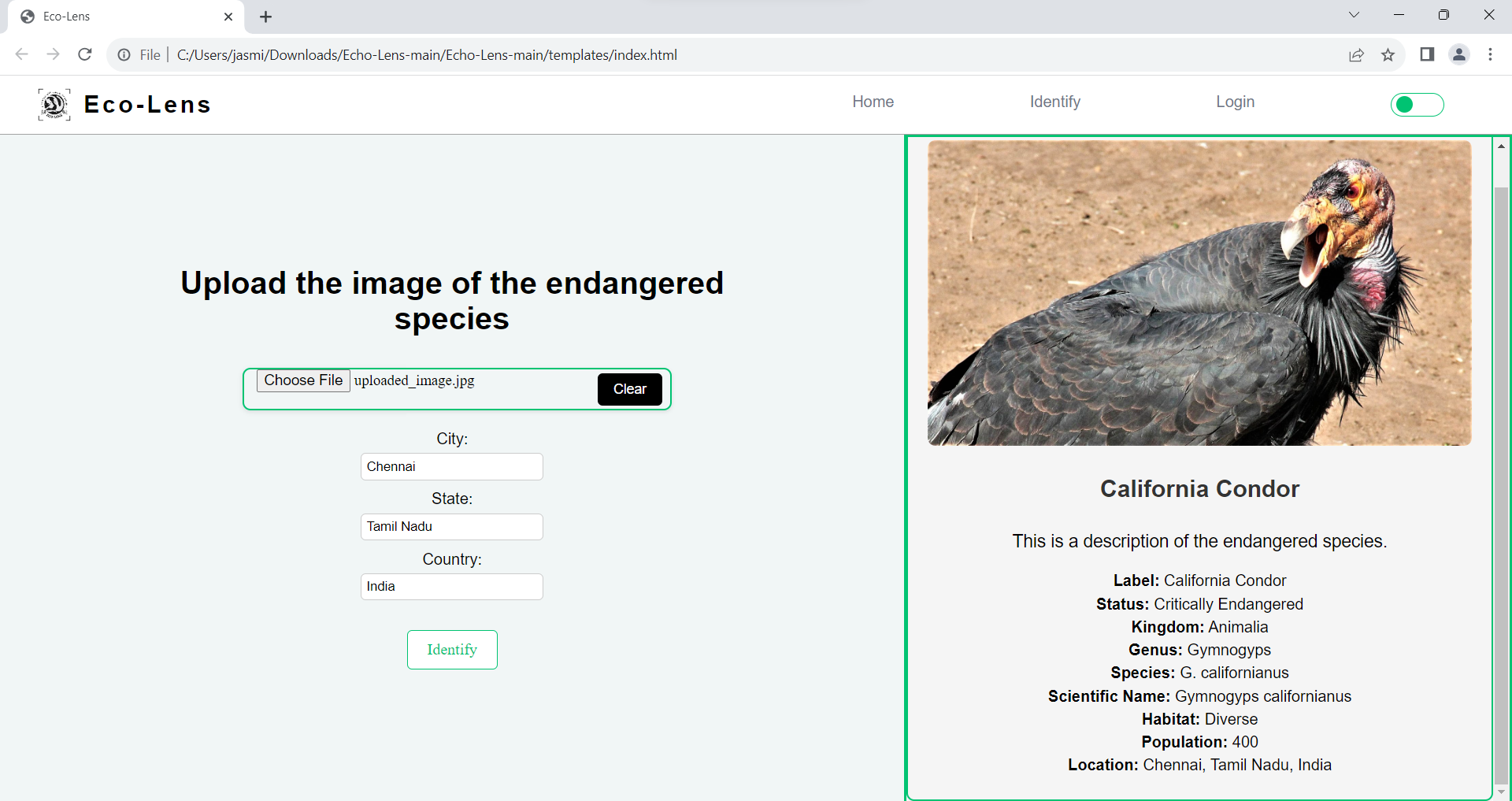Image resolution: width=1512 pixels, height=801 pixels.
Task: Open the share page icon
Action: (x=1356, y=54)
